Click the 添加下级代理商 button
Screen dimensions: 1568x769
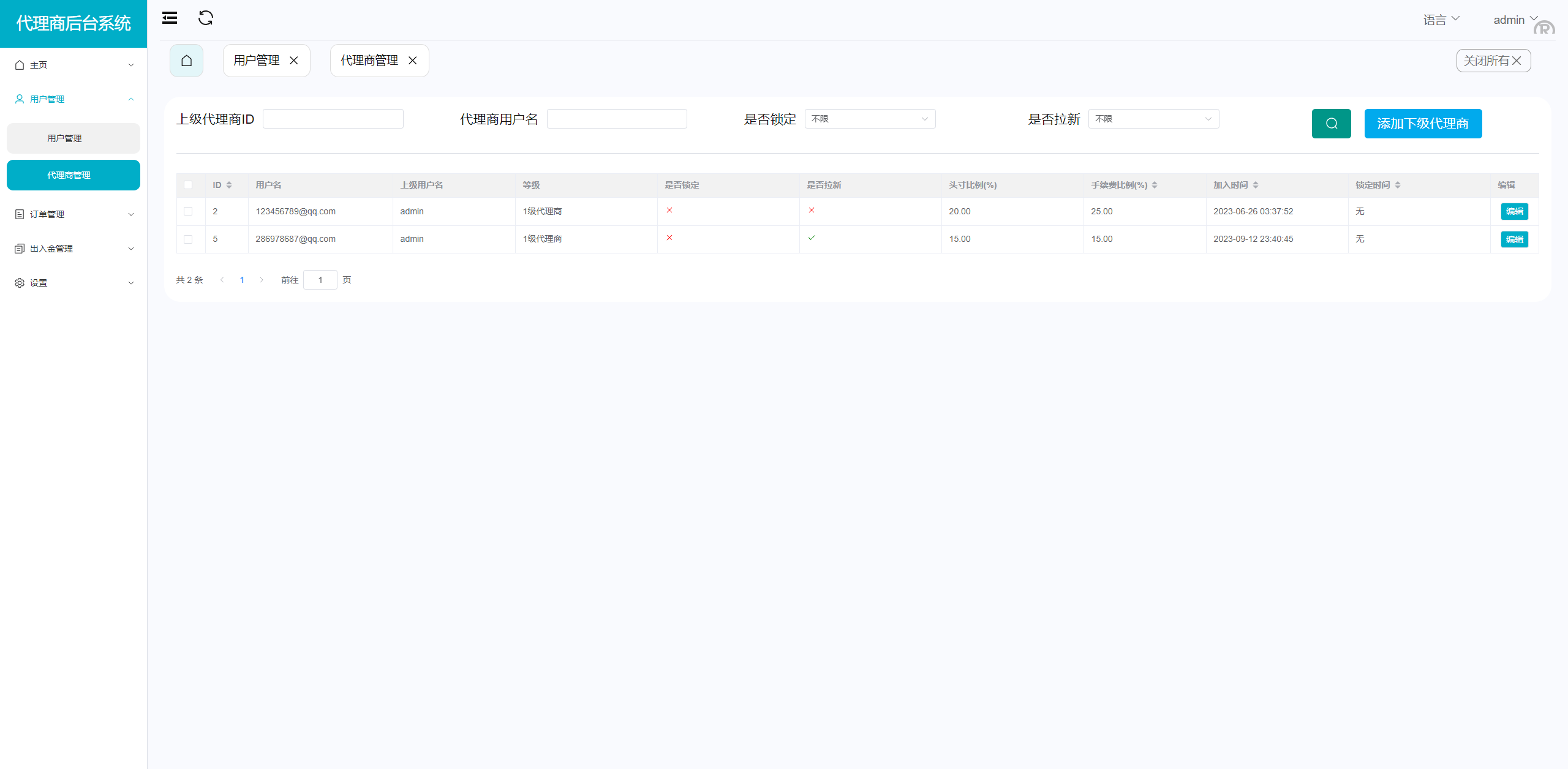coord(1423,123)
